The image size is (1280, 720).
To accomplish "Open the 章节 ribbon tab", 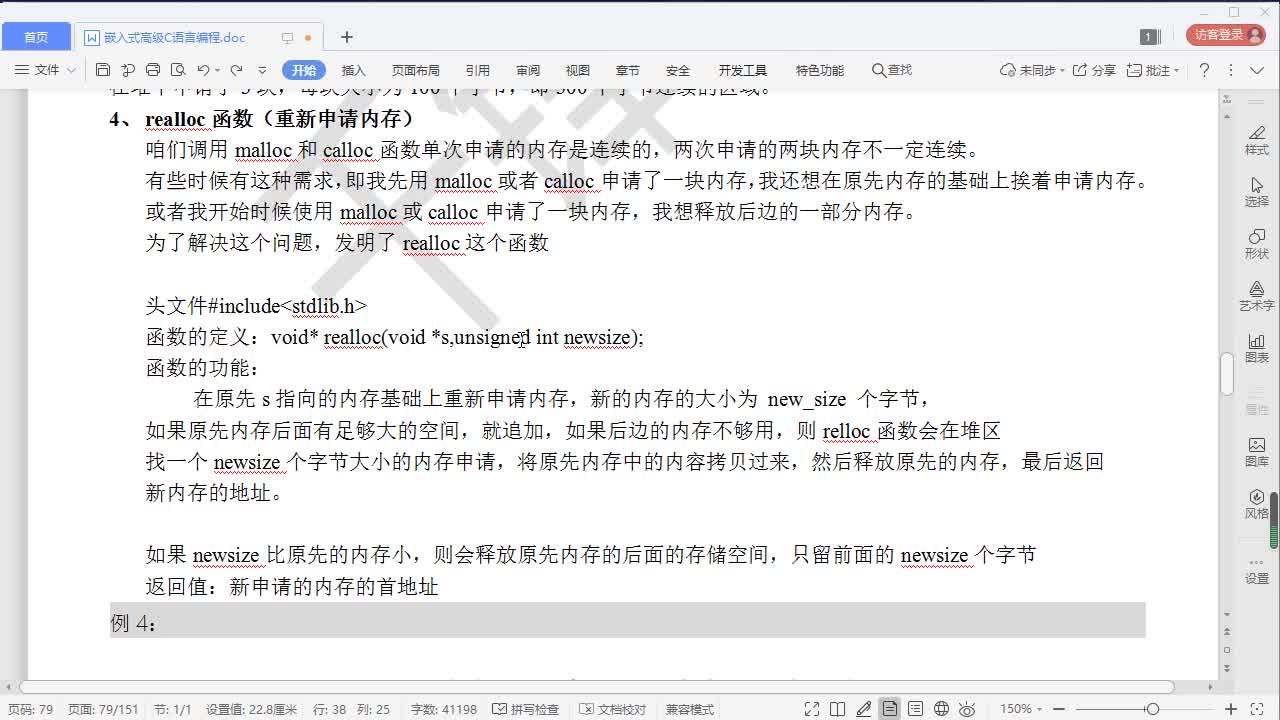I will click(628, 70).
